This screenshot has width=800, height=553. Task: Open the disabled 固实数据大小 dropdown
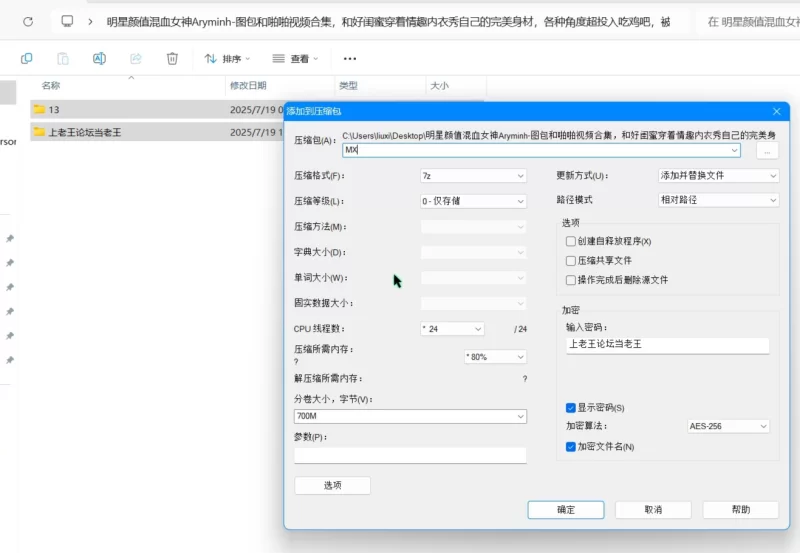(x=473, y=303)
